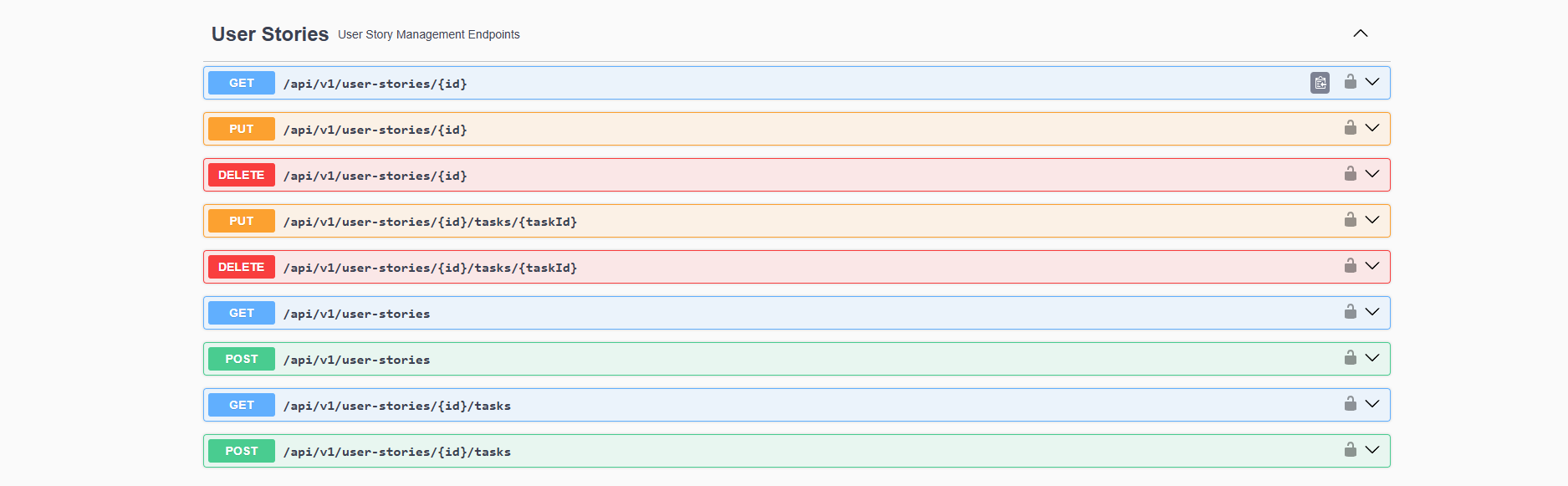Viewport: 1568px width, 486px height.
Task: Click DELETE badge for user-stories/{id}
Action: (x=242, y=175)
